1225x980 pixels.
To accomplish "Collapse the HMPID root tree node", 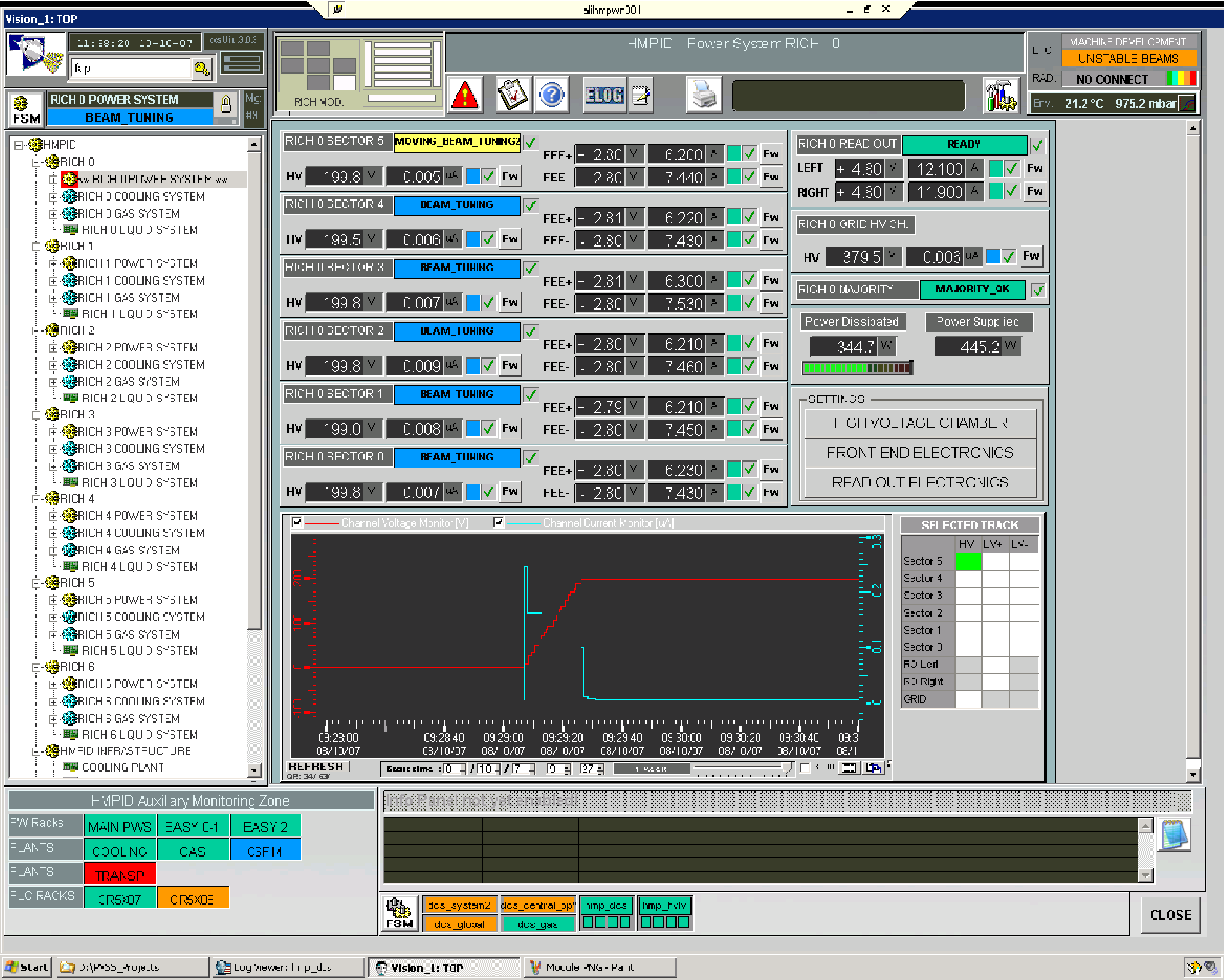I will tap(19, 145).
